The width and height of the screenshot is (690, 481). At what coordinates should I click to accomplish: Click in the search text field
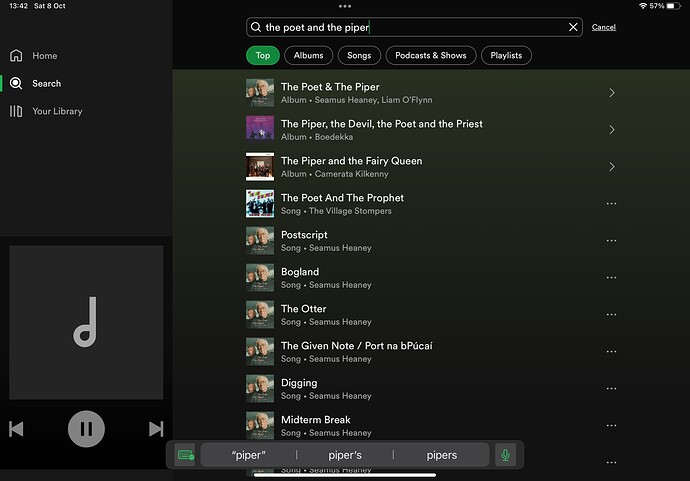pyautogui.click(x=414, y=27)
